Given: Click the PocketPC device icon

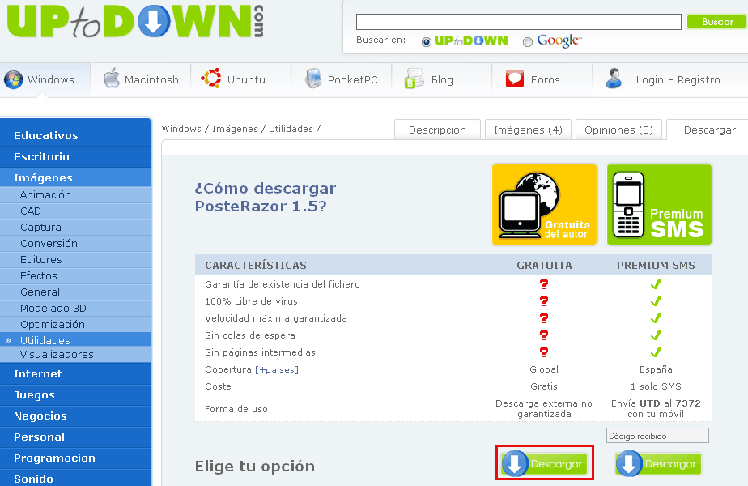Looking at the screenshot, I should click(313, 78).
